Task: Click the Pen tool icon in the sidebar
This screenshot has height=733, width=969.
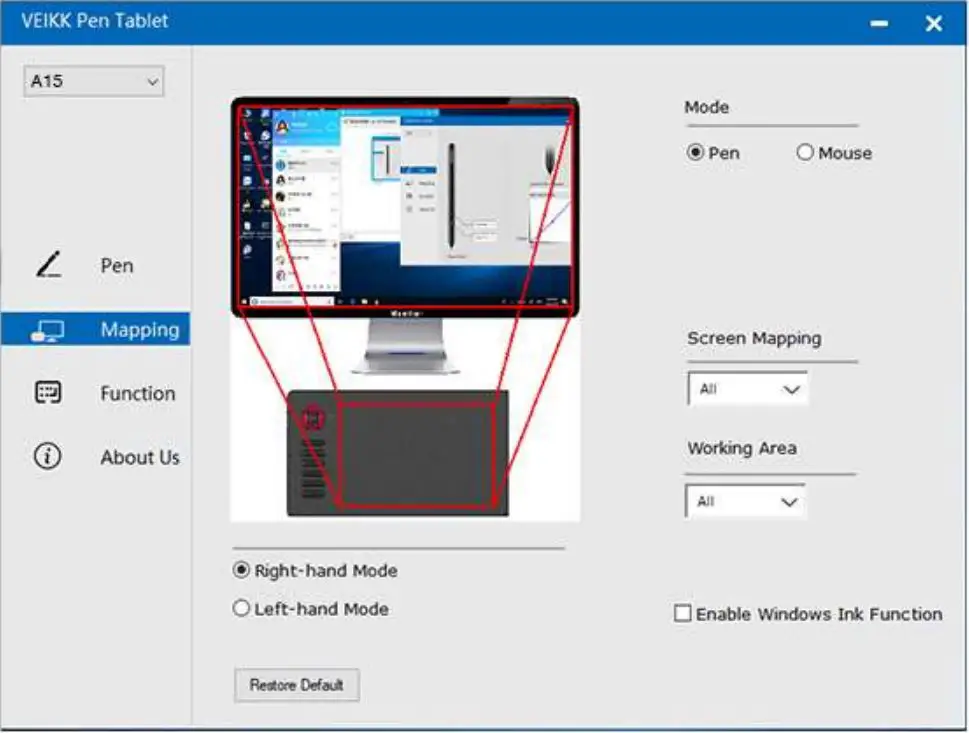Action: (47, 263)
